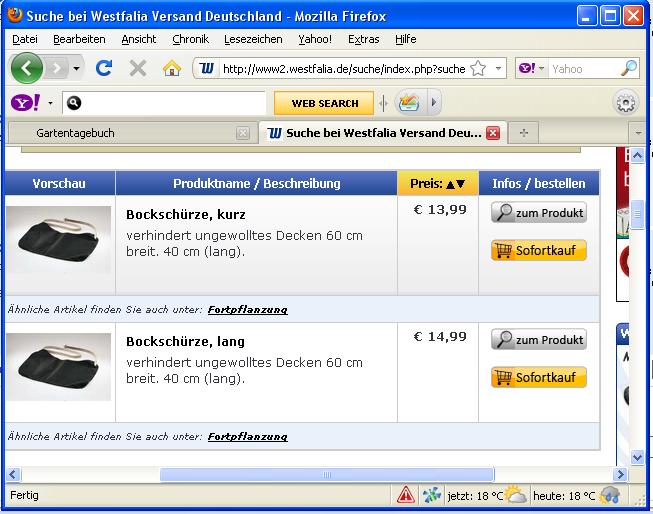Close the Westfalia search tab

[x=493, y=133]
